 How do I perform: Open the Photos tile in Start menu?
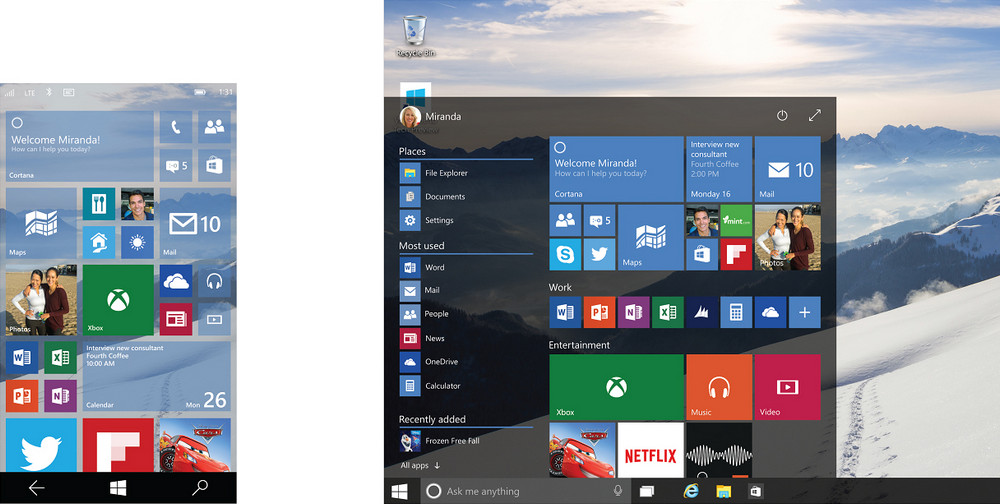[x=788, y=237]
